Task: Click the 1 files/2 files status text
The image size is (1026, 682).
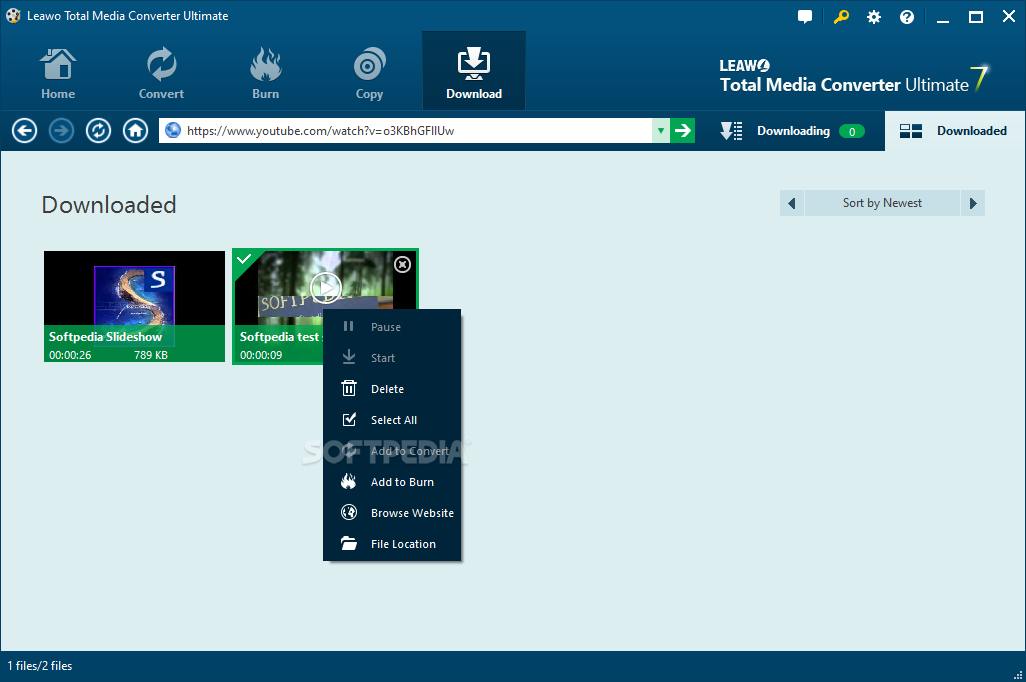Action: 40,666
